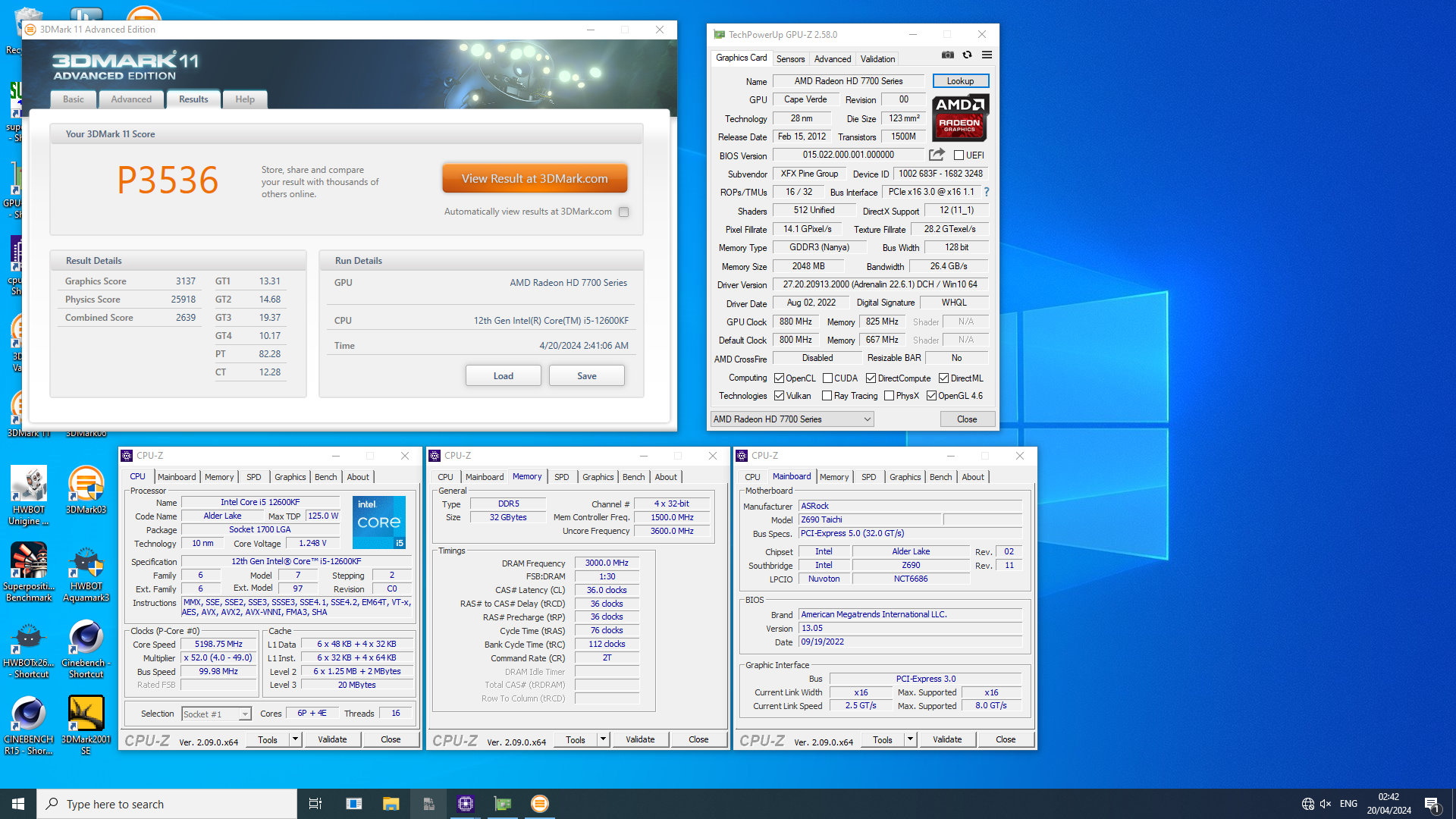
Task: Click the Task View taskbar icon
Action: click(315, 804)
